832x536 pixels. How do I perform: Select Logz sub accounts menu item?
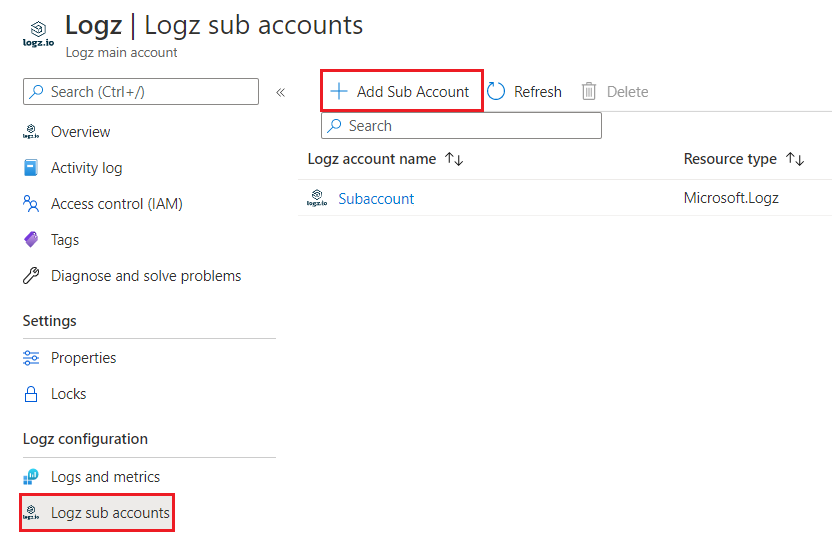(x=97, y=513)
